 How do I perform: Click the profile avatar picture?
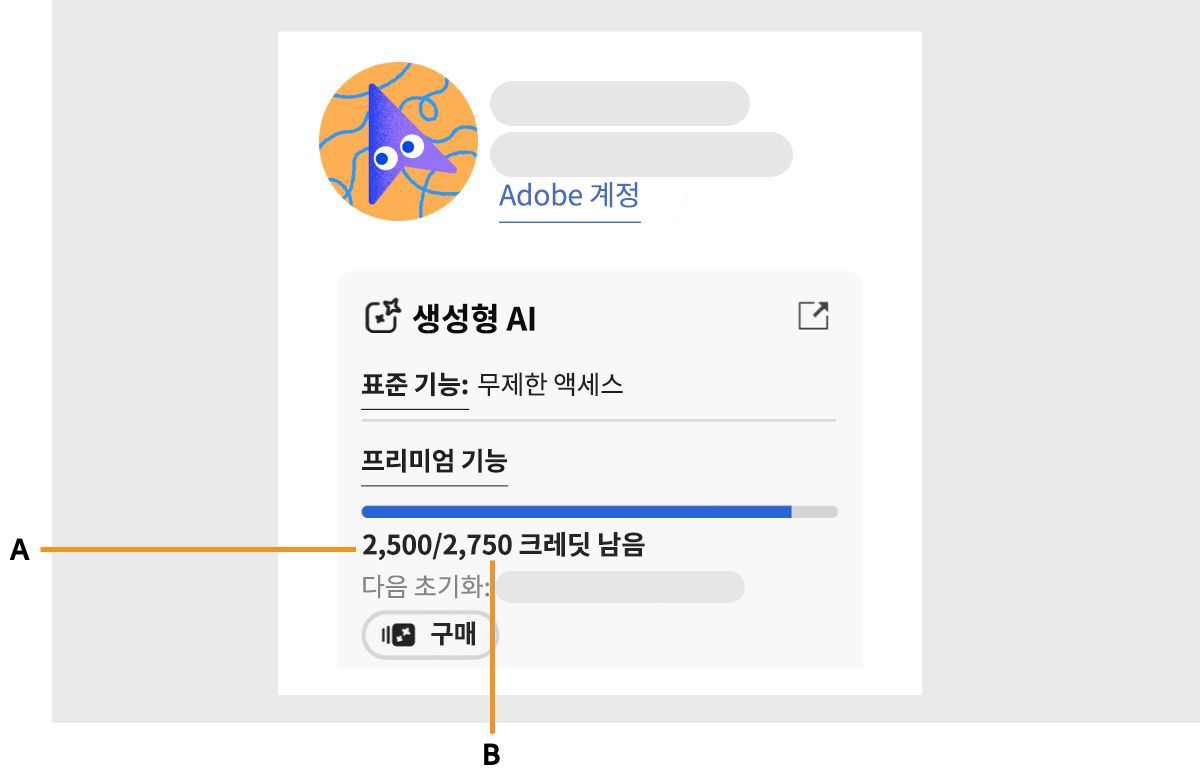(x=398, y=140)
